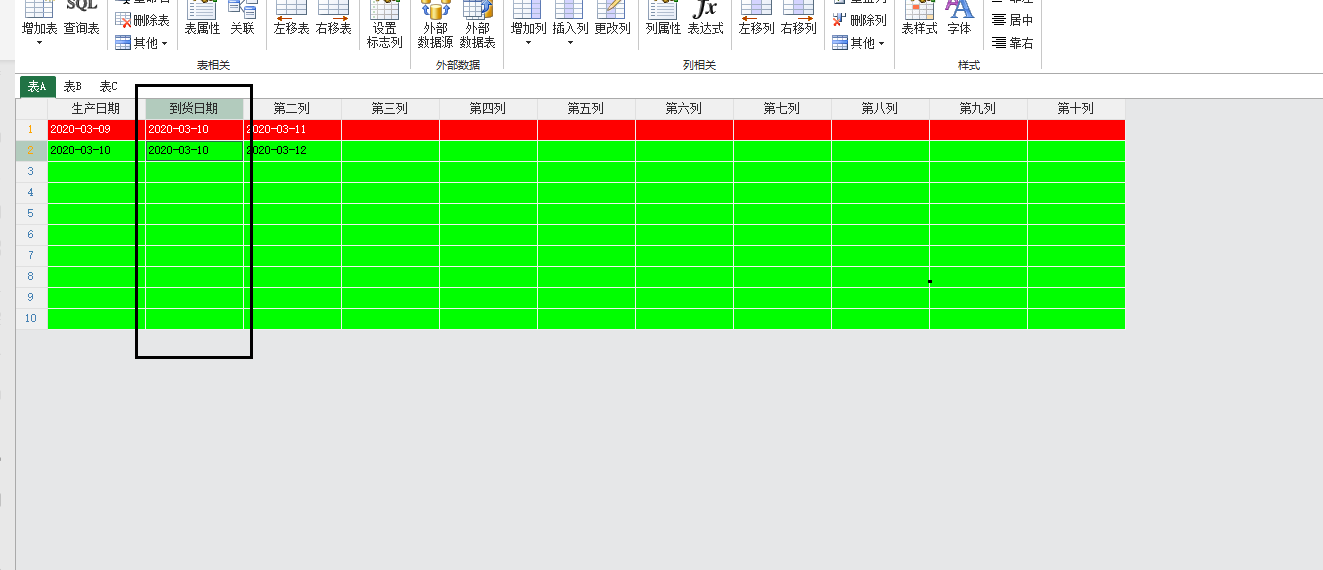Viewport: 1323px width, 570px height.
Task: Click the 表样式 table style icon
Action: pyautogui.click(x=919, y=18)
